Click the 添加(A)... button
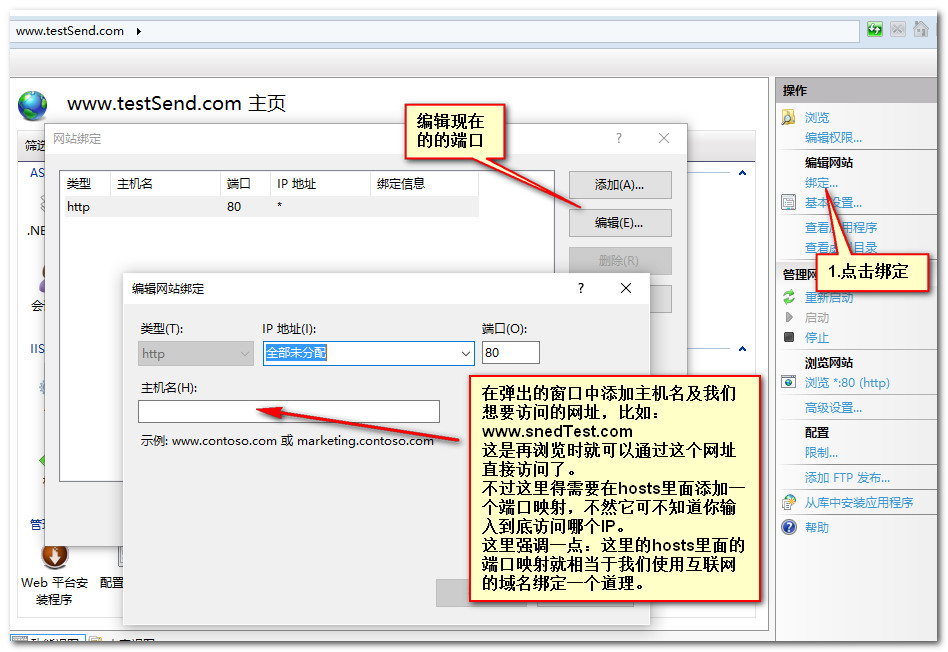948x652 pixels. click(619, 185)
